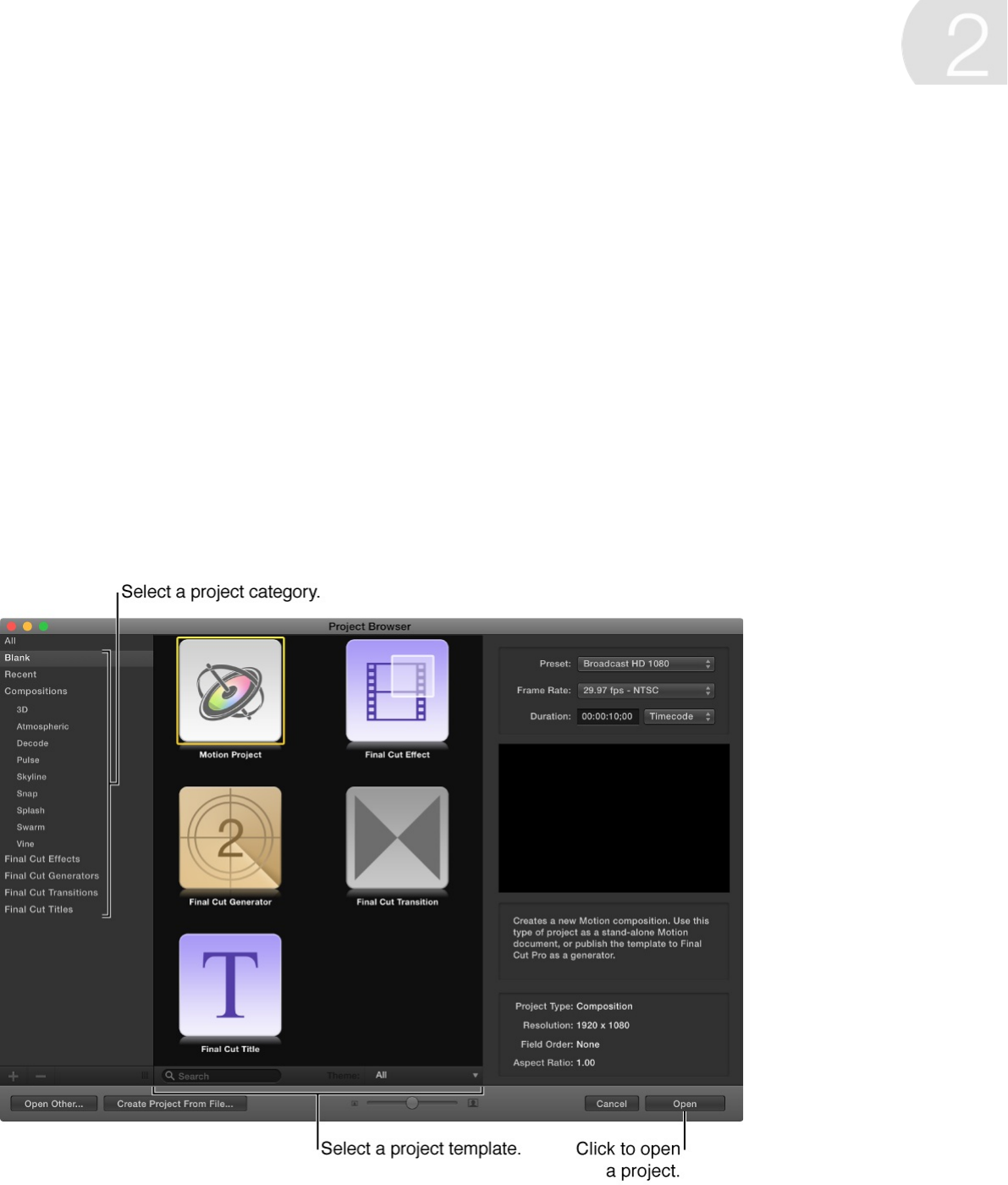Click the 'Field Order: None' text
This screenshot has height=1185, width=1008.
click(x=560, y=1044)
